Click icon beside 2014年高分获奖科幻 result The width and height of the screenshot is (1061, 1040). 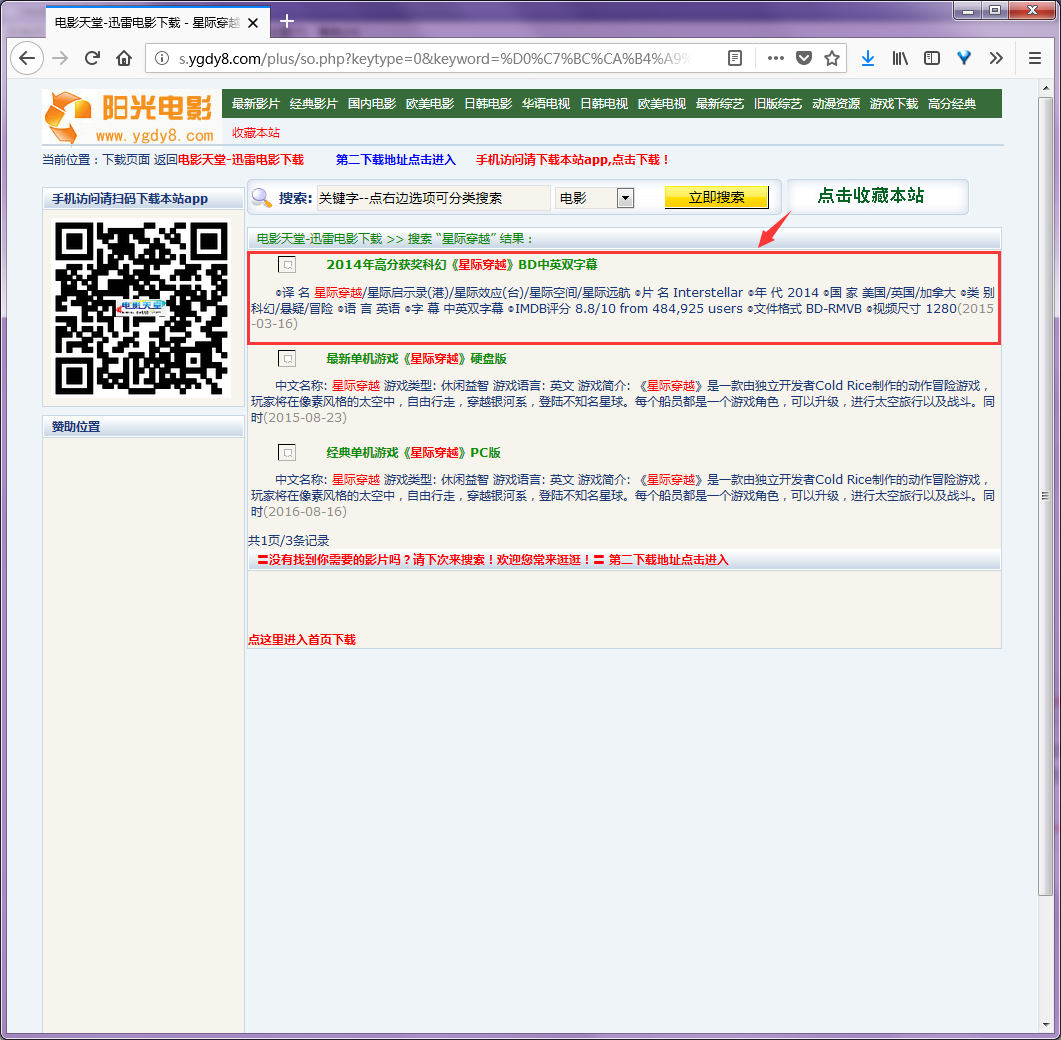click(x=287, y=265)
